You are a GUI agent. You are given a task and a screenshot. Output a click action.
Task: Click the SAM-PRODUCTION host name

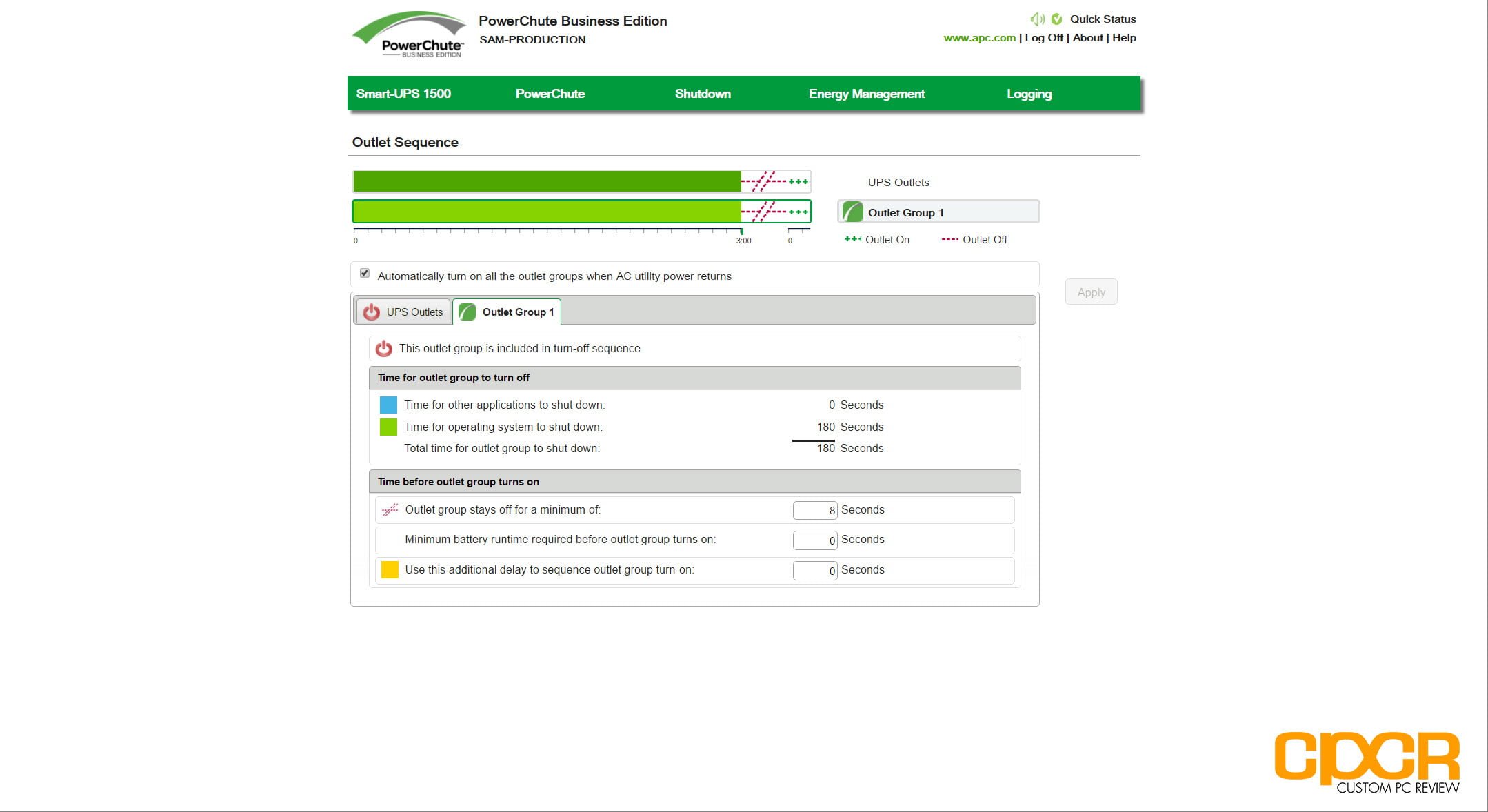[532, 40]
